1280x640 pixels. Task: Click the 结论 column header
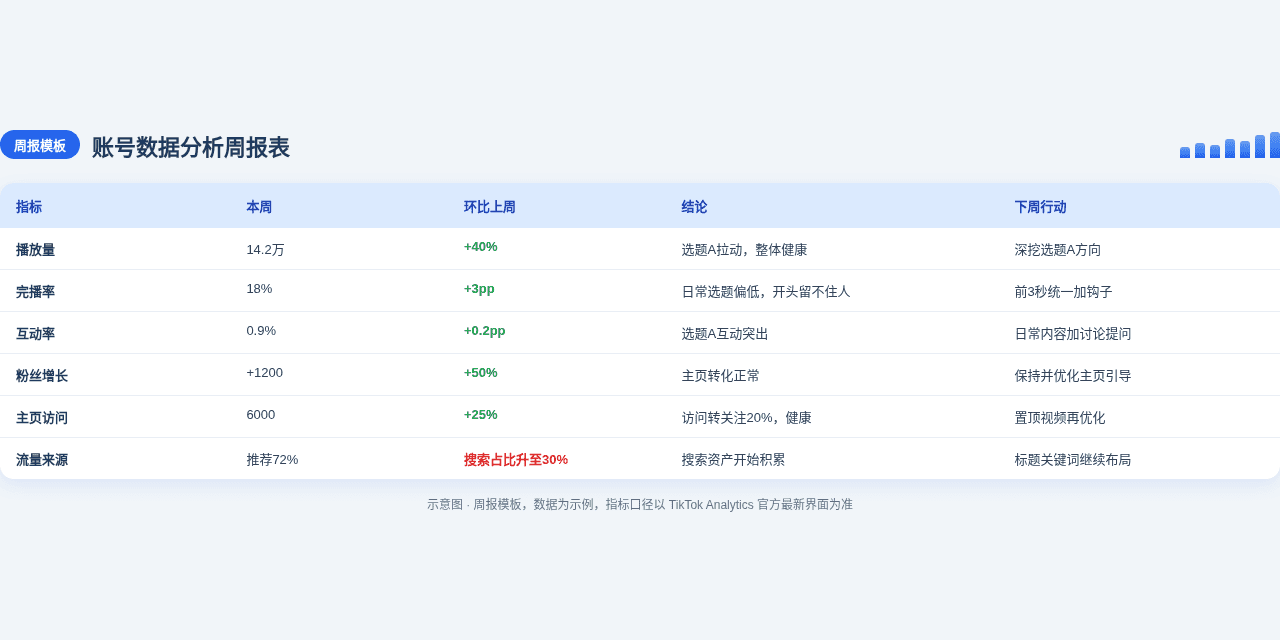(x=695, y=207)
